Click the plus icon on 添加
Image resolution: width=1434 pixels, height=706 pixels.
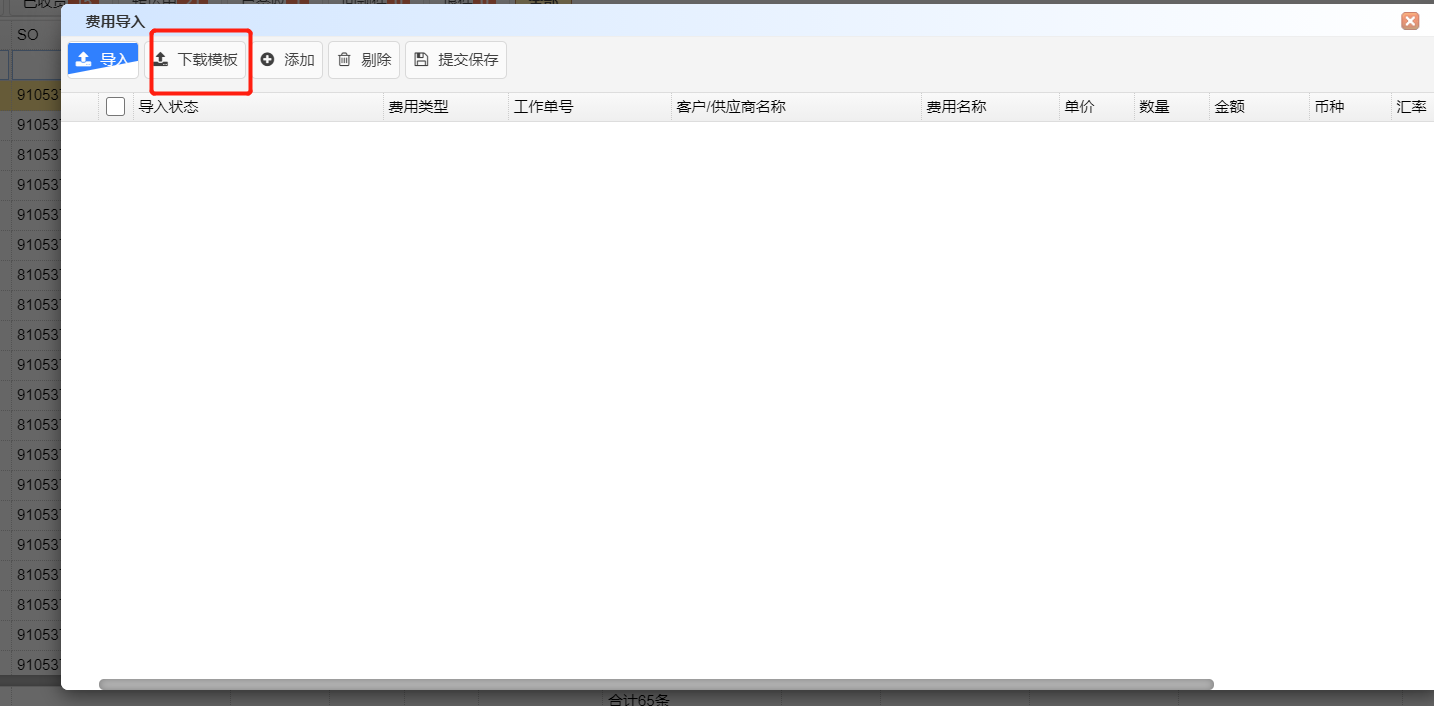pos(267,60)
